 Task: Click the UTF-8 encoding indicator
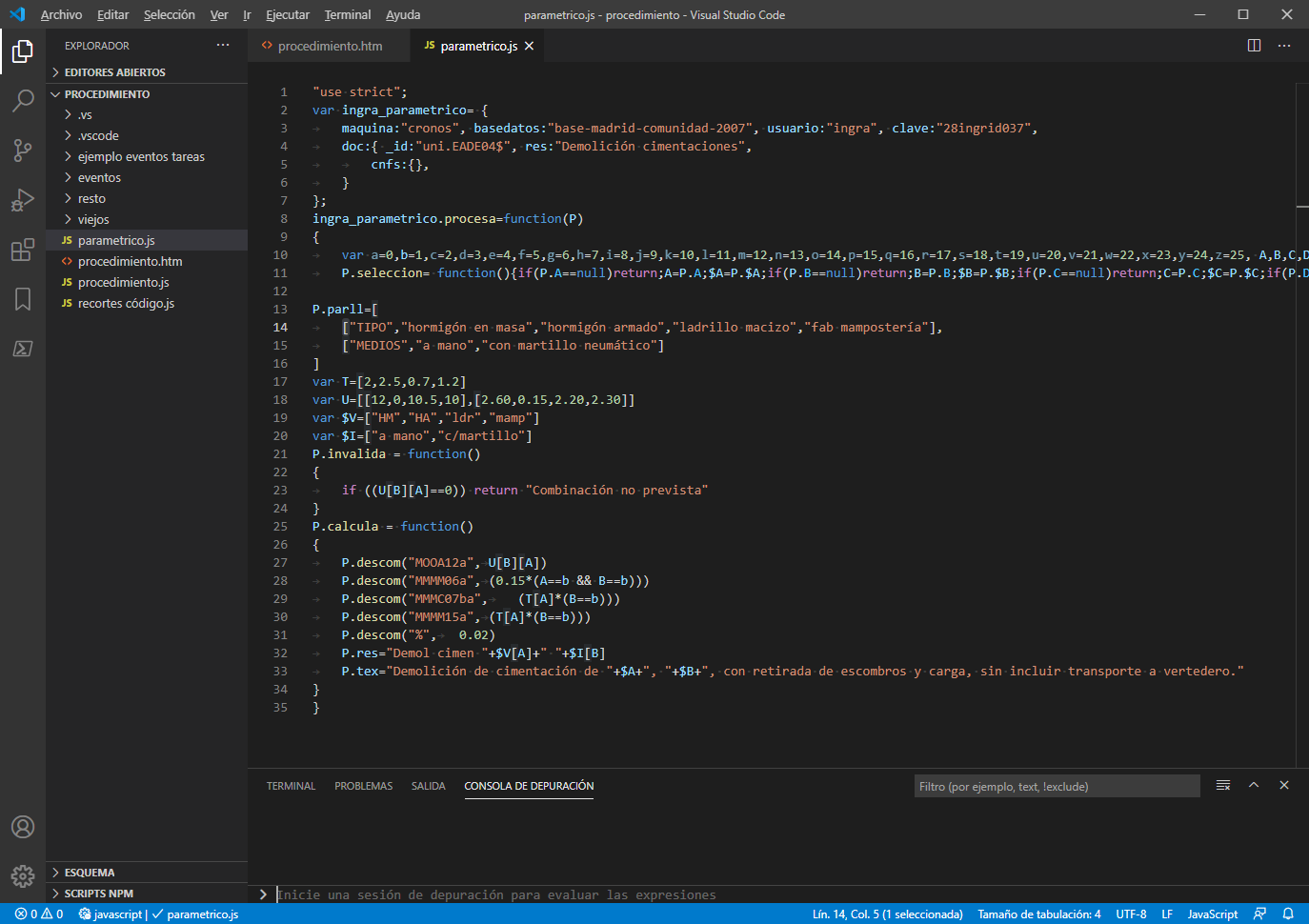(x=1131, y=914)
